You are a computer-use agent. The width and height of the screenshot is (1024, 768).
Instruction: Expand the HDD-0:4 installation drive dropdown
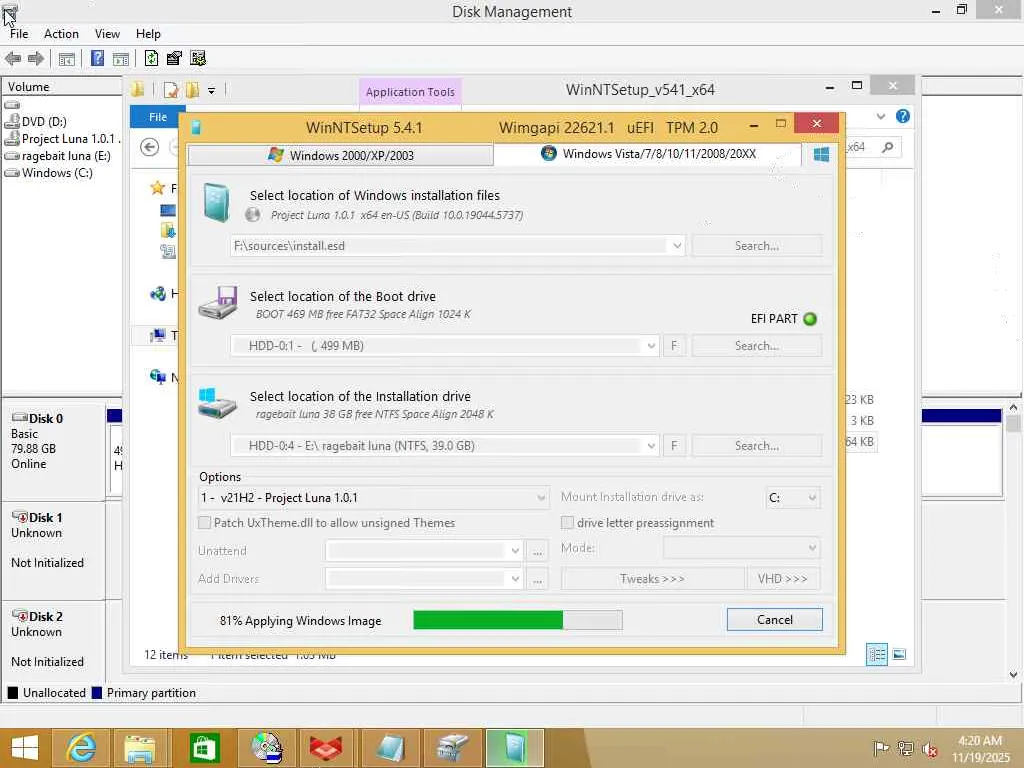650,445
